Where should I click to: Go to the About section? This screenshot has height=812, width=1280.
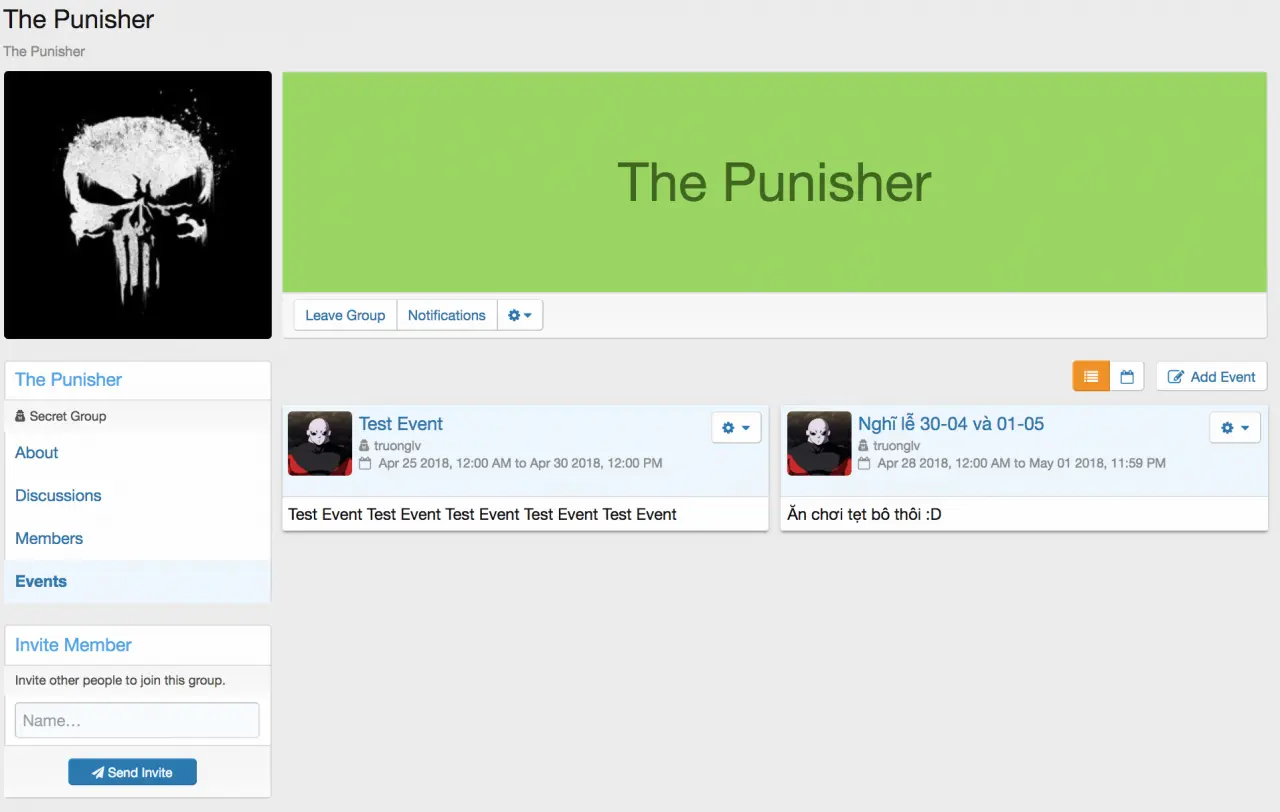(x=37, y=453)
